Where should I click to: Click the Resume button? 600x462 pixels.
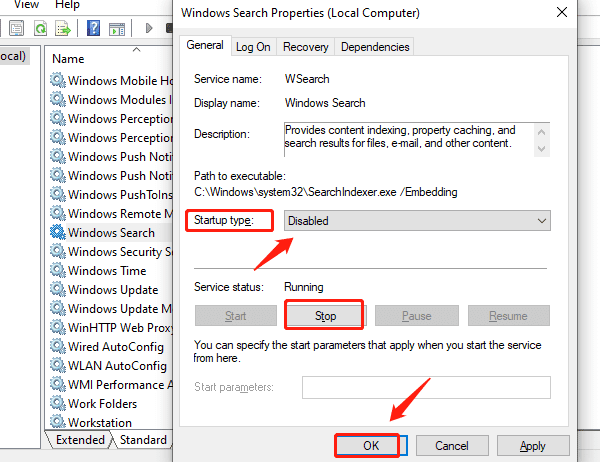(x=509, y=316)
